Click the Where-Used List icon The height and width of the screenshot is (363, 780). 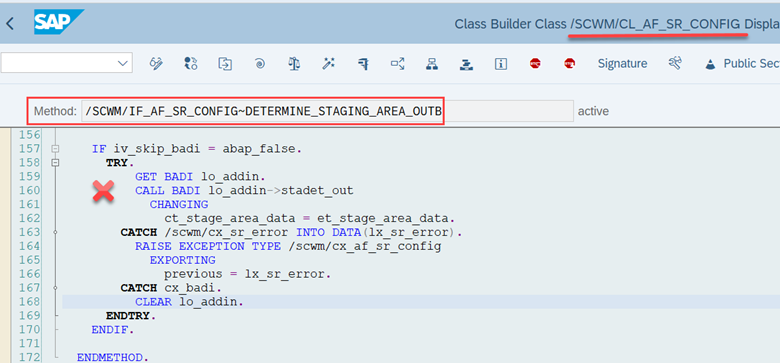coord(397,63)
